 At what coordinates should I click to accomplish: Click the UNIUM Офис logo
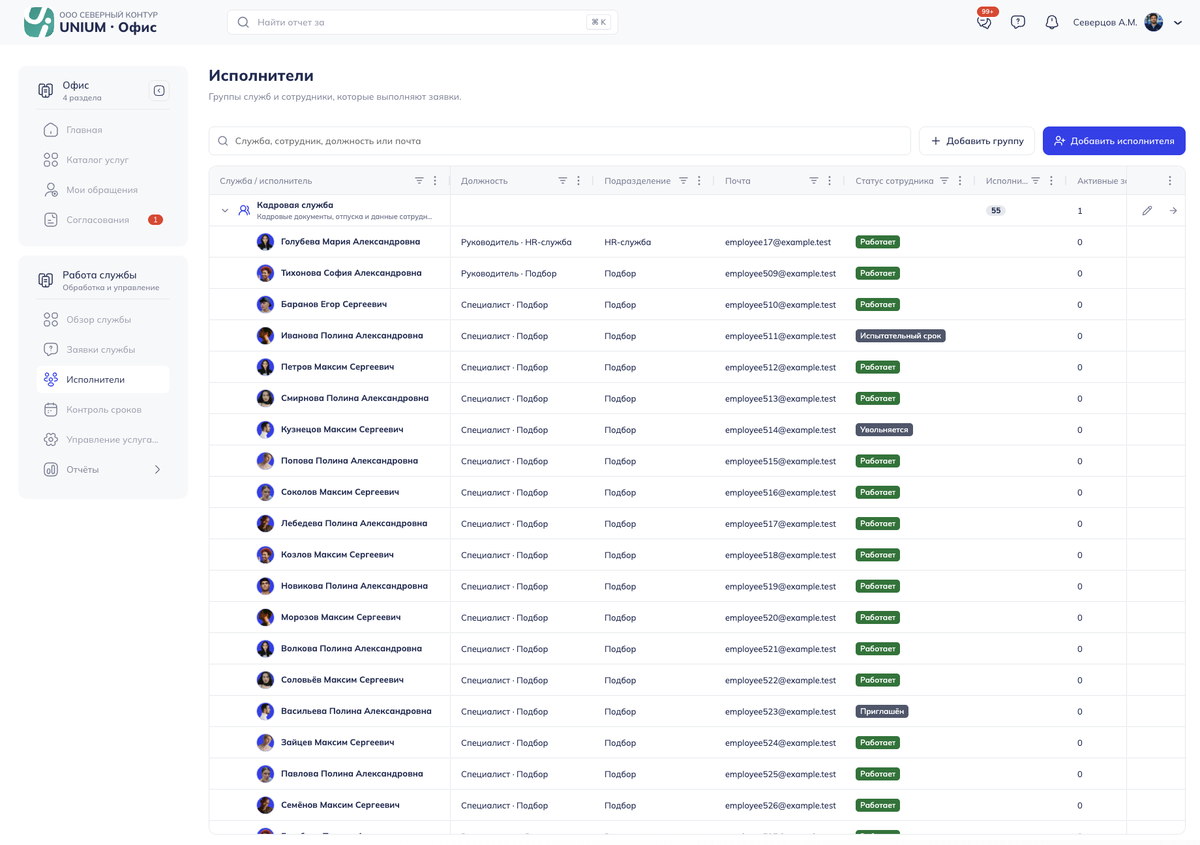click(91, 22)
